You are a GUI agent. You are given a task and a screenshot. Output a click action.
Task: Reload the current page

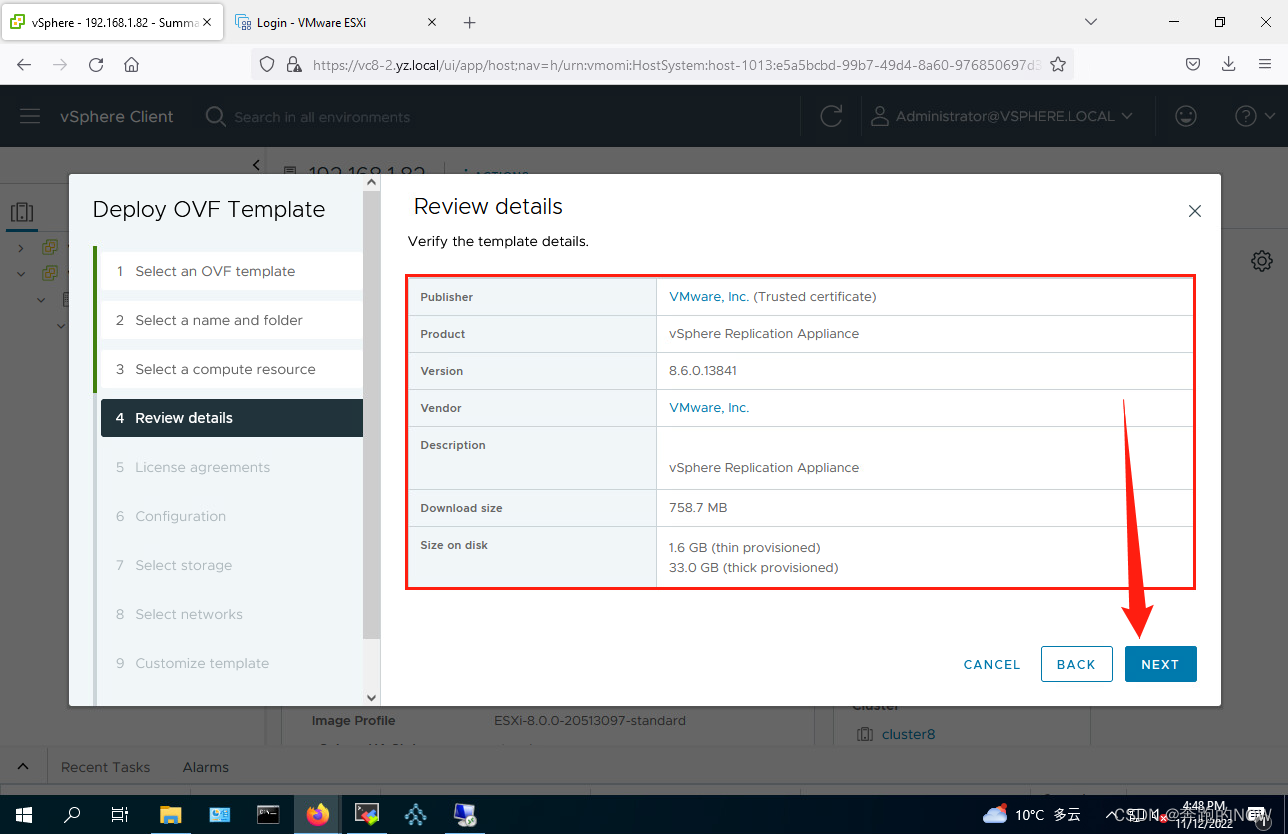[96, 64]
